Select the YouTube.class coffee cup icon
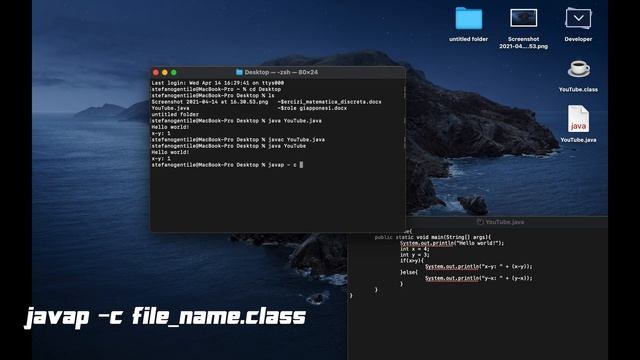Viewport: 640px width, 360px height. (578, 69)
